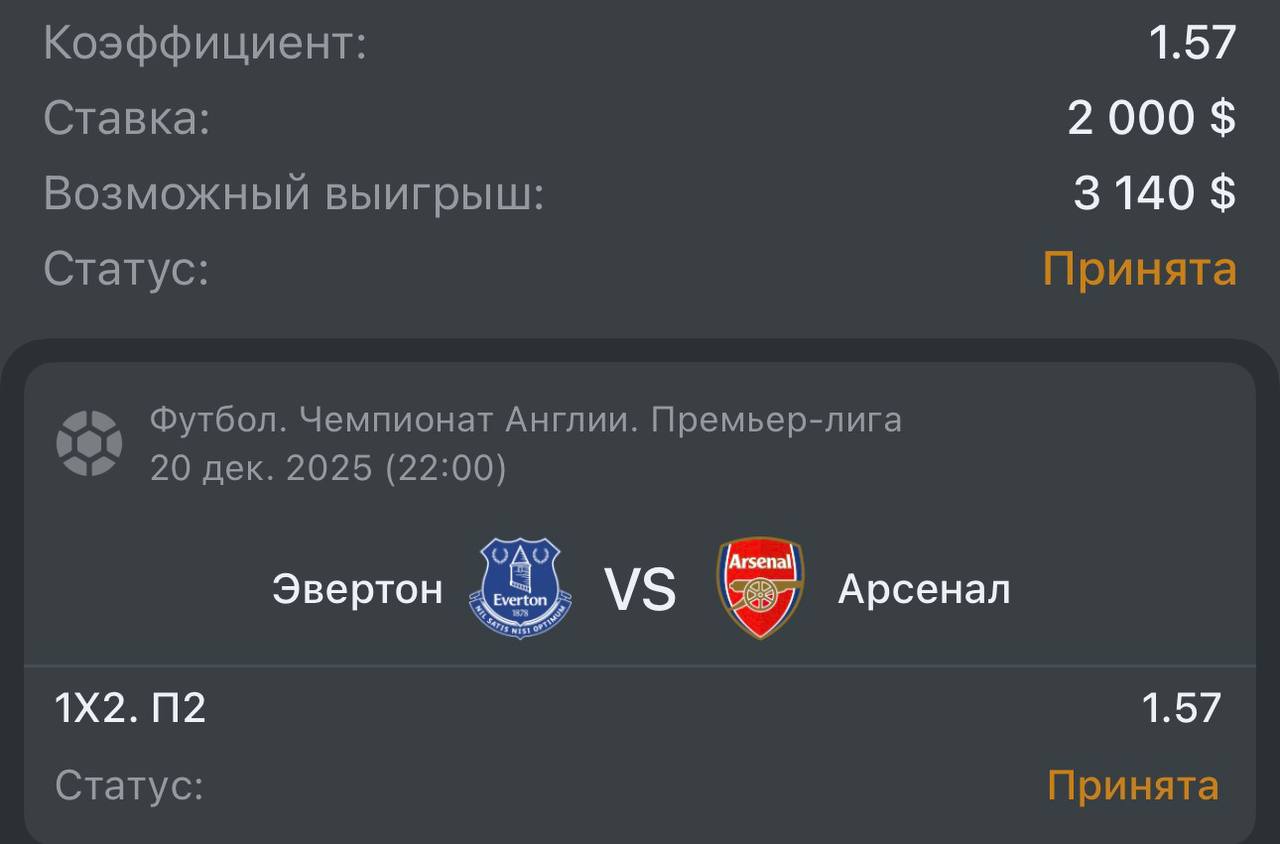Click the Статус label in the summary
1280x844 pixels.
click(126, 269)
